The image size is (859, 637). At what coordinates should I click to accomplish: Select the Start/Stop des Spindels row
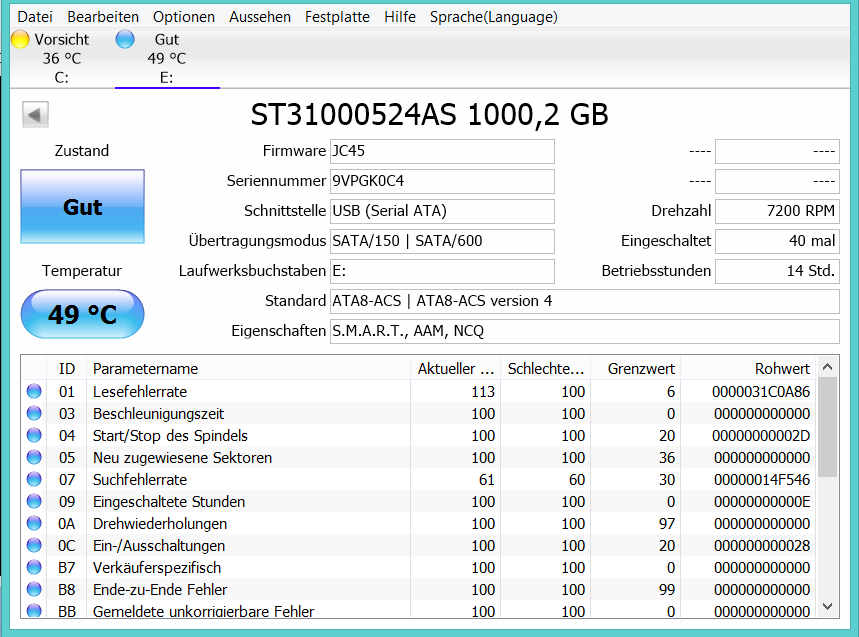(x=419, y=435)
